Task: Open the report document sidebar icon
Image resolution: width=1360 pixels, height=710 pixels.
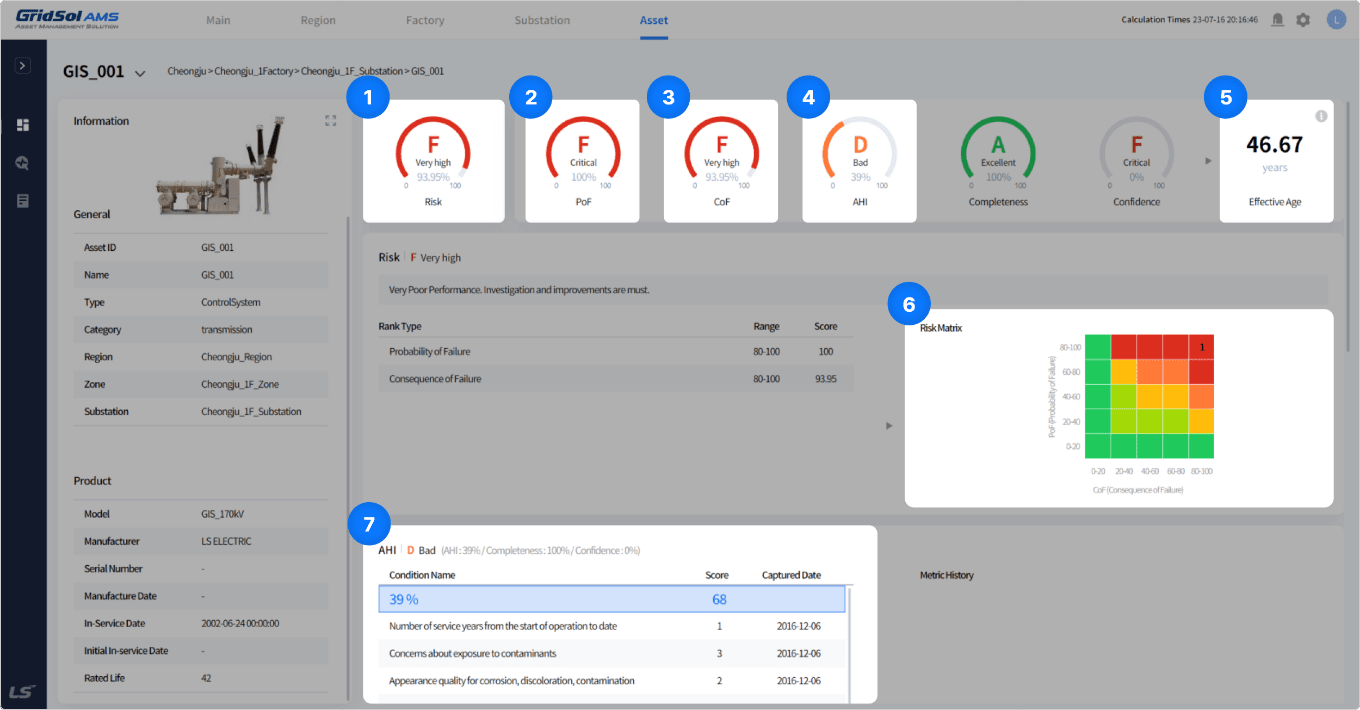Action: [x=23, y=201]
